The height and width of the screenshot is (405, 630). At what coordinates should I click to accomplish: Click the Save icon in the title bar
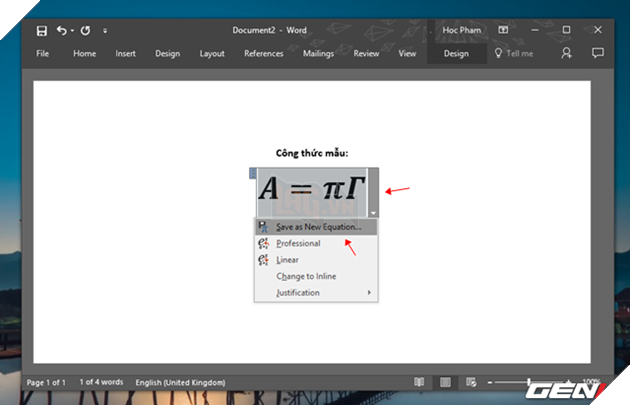tap(42, 31)
